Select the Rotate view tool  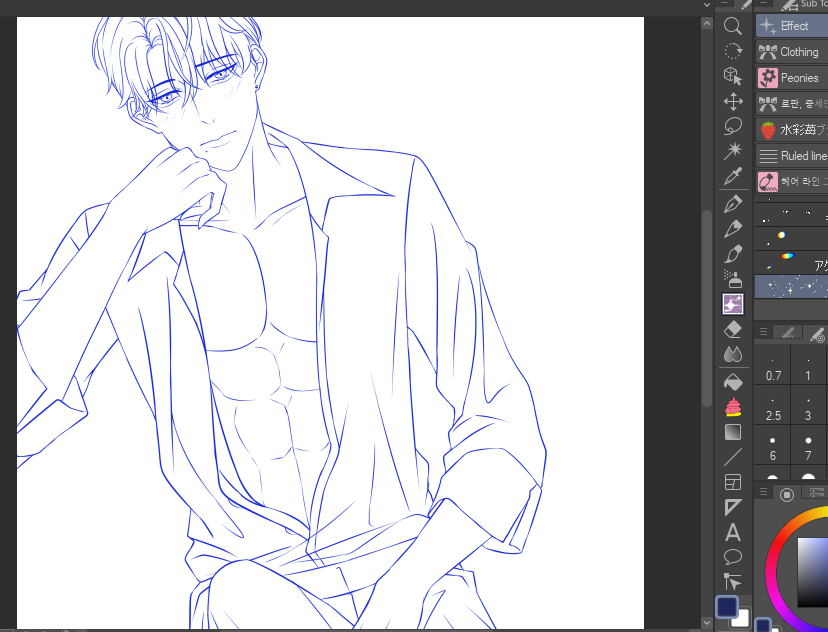[x=732, y=51]
